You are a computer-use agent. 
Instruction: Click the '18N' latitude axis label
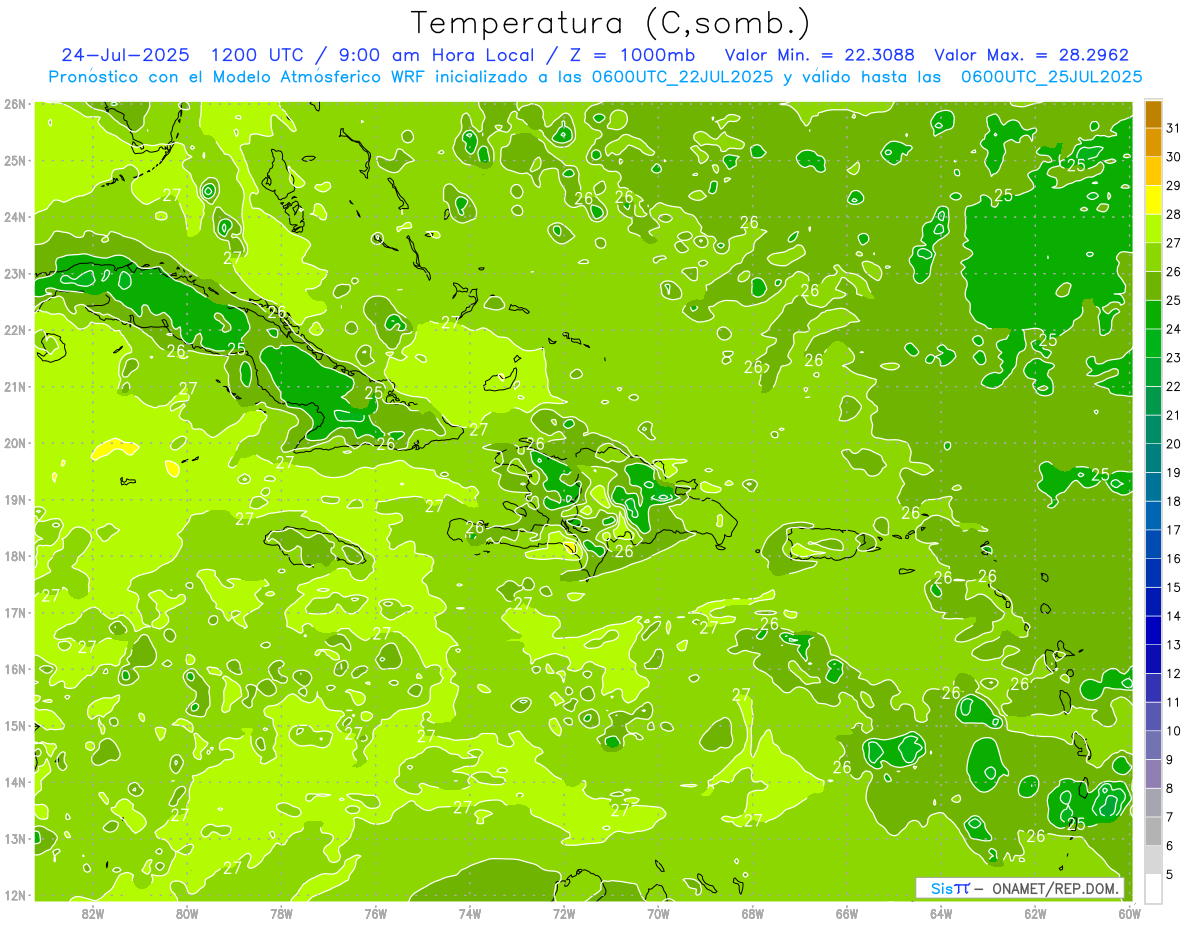14,556
